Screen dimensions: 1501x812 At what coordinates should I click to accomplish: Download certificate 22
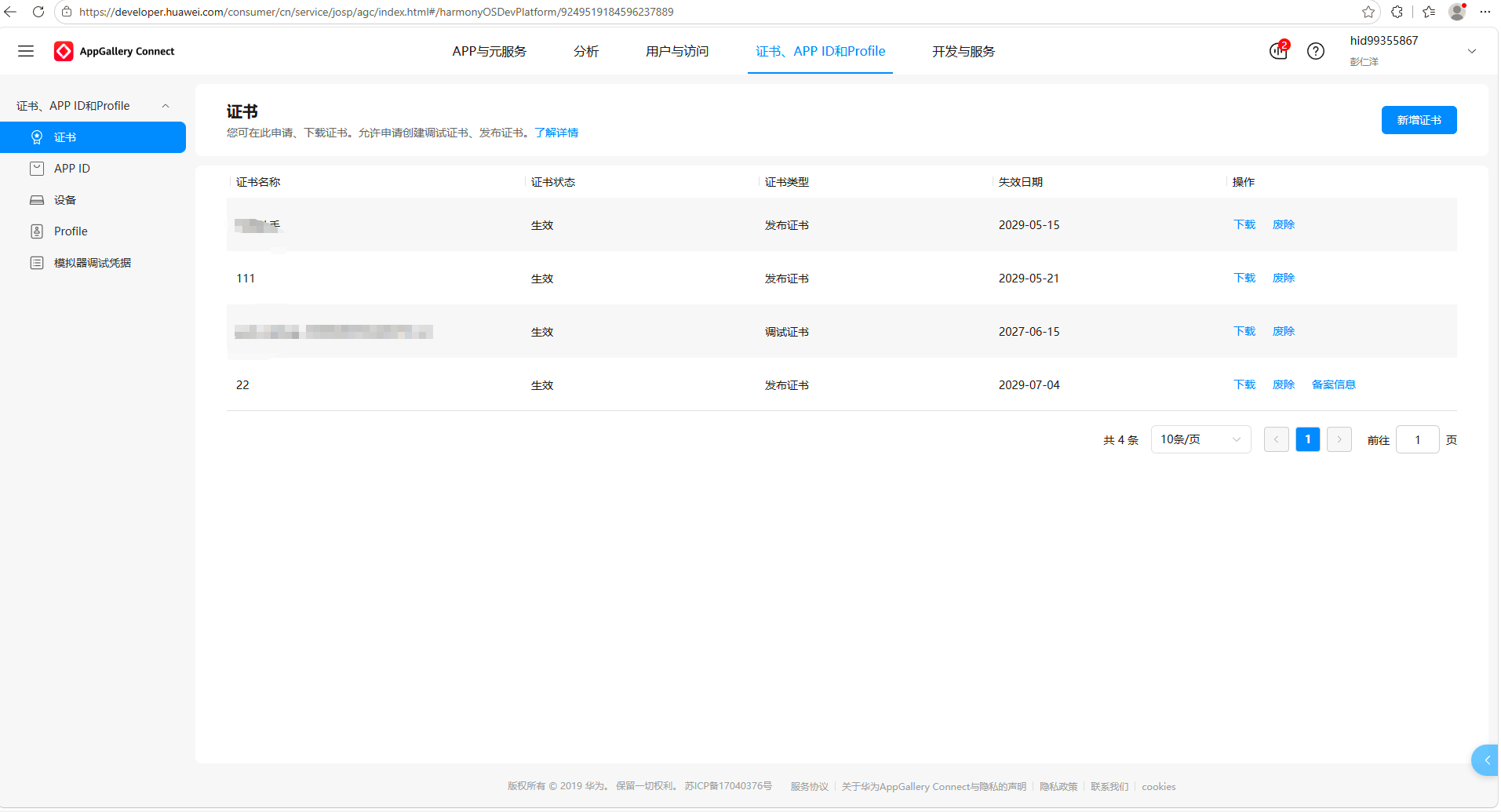point(1245,384)
